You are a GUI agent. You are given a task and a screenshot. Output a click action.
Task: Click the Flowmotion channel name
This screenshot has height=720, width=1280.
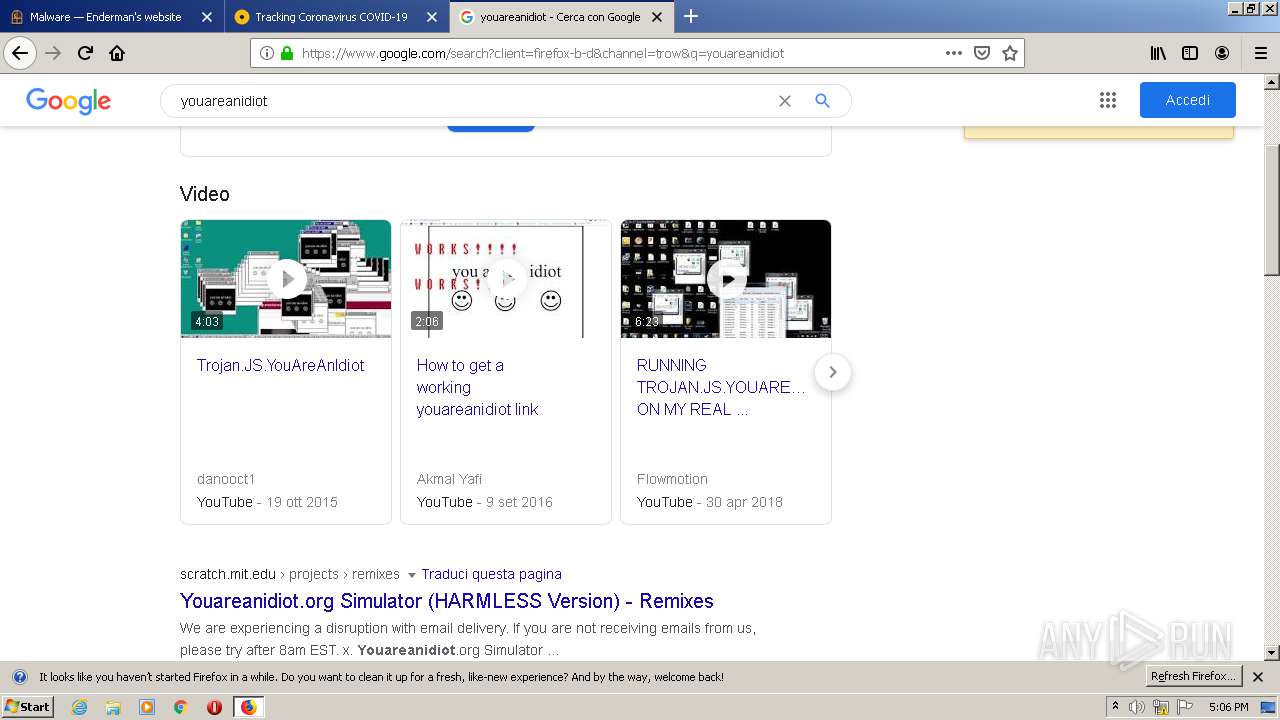click(672, 479)
